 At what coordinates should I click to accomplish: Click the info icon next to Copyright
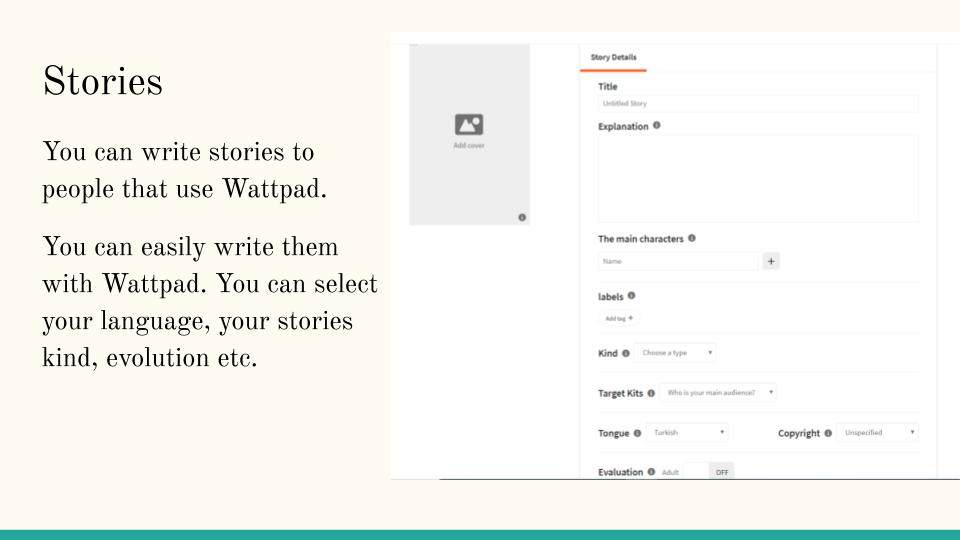[x=828, y=433]
